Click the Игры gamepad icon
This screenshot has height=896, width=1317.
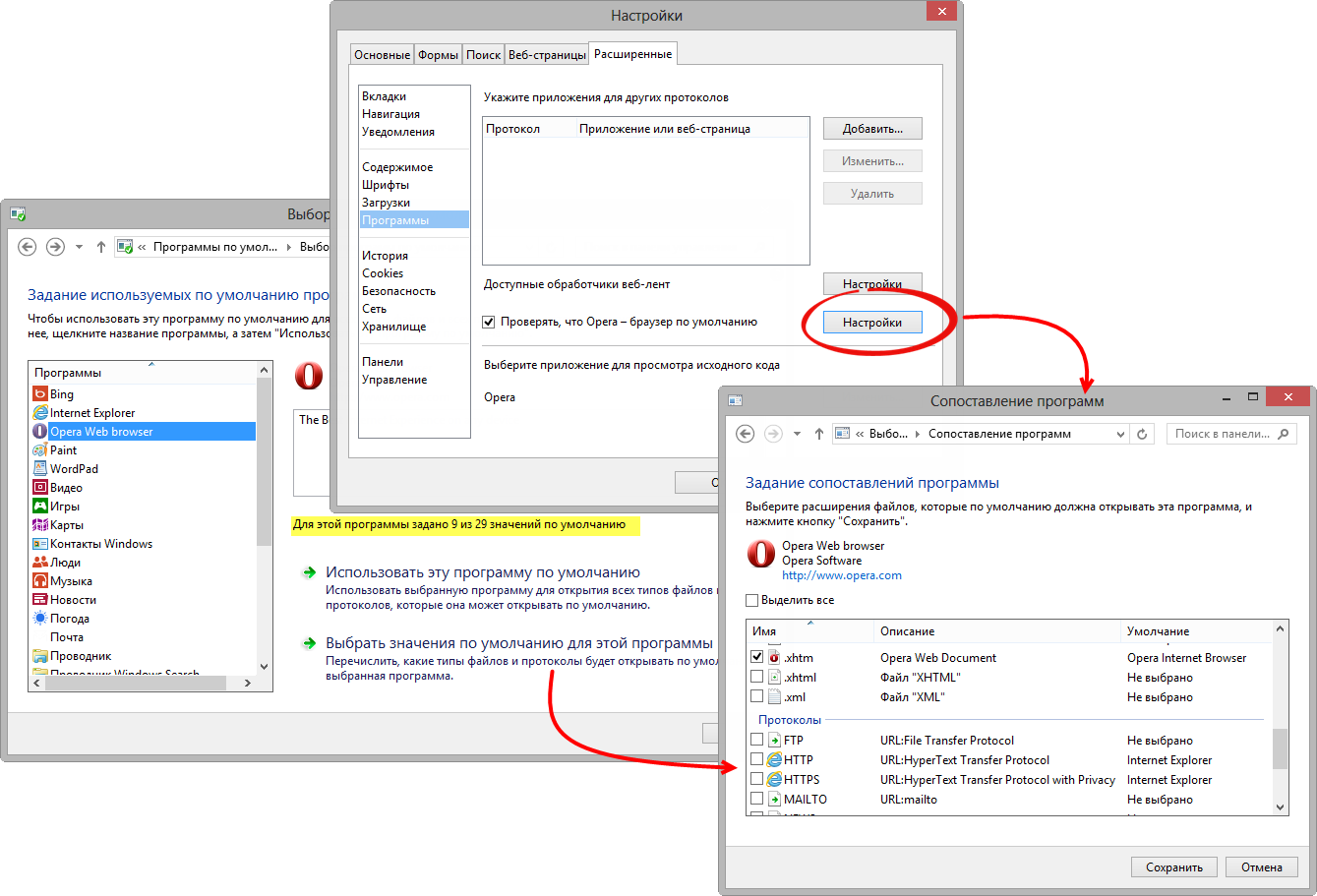(x=40, y=507)
